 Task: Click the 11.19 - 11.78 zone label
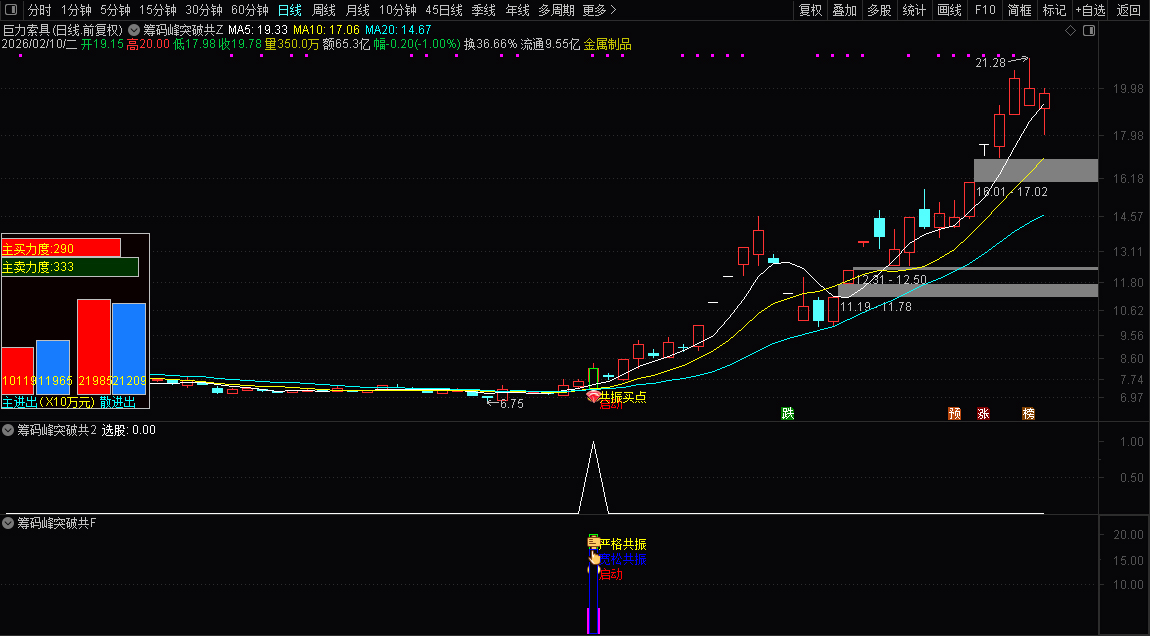coord(876,307)
